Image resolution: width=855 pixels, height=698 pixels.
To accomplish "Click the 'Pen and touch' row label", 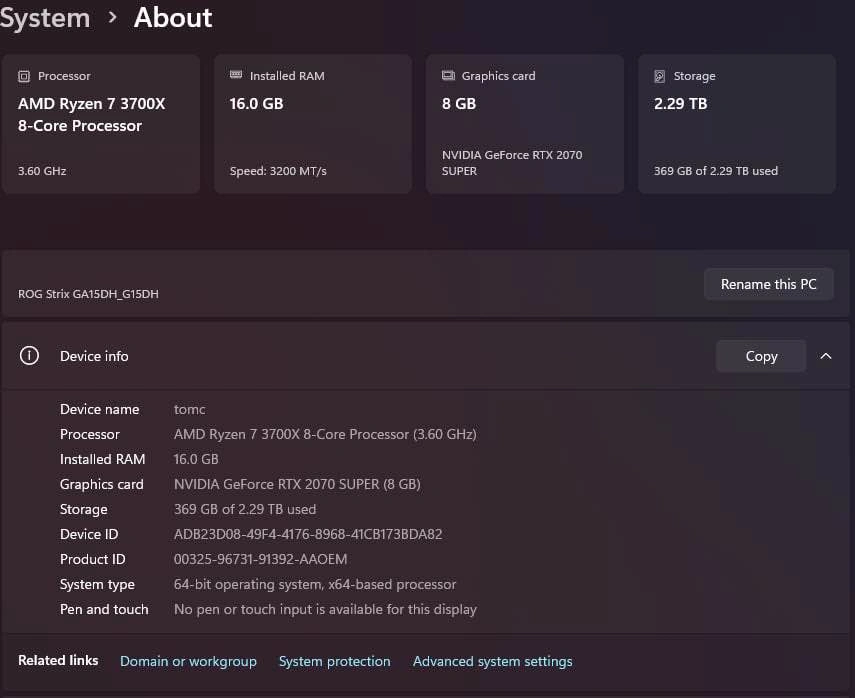I will (x=104, y=609).
